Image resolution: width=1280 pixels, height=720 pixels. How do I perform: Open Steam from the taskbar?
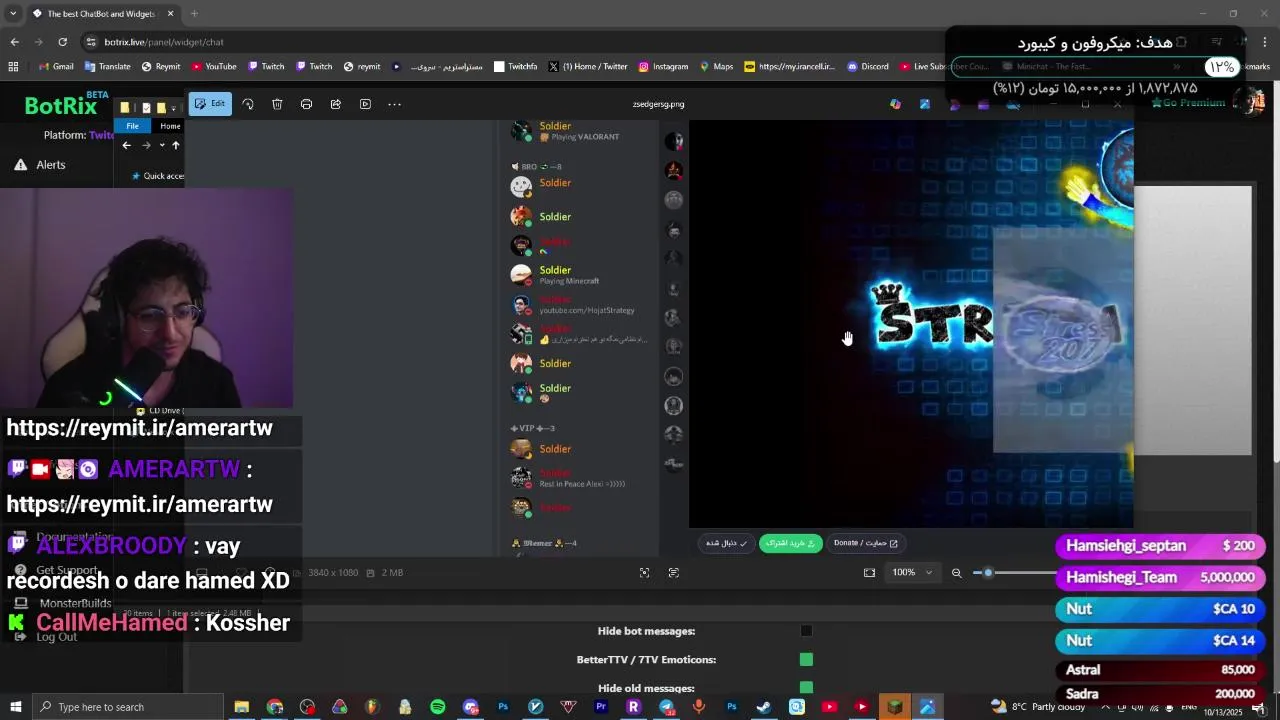(763, 707)
